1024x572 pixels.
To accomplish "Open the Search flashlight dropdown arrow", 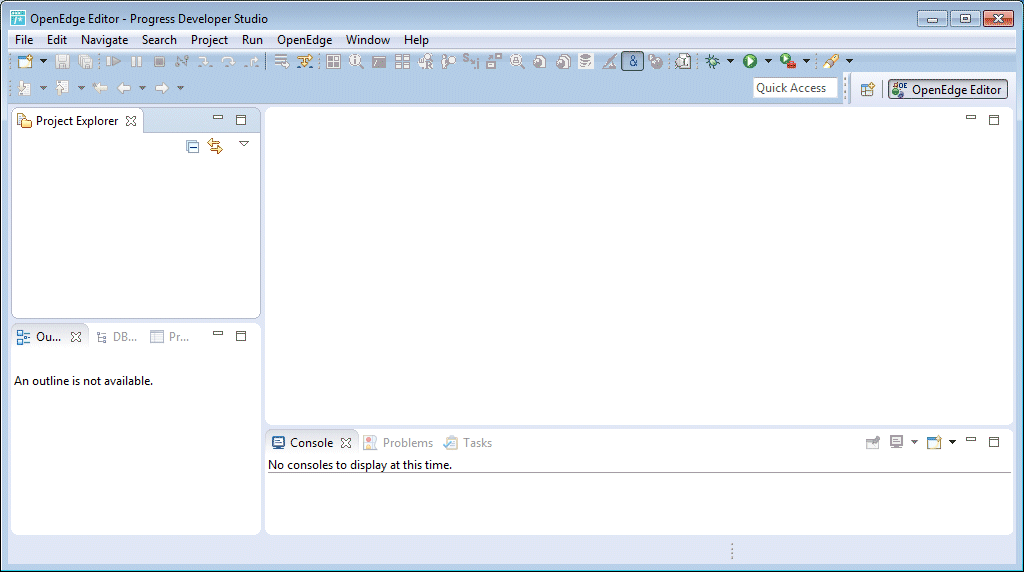I will tap(849, 61).
